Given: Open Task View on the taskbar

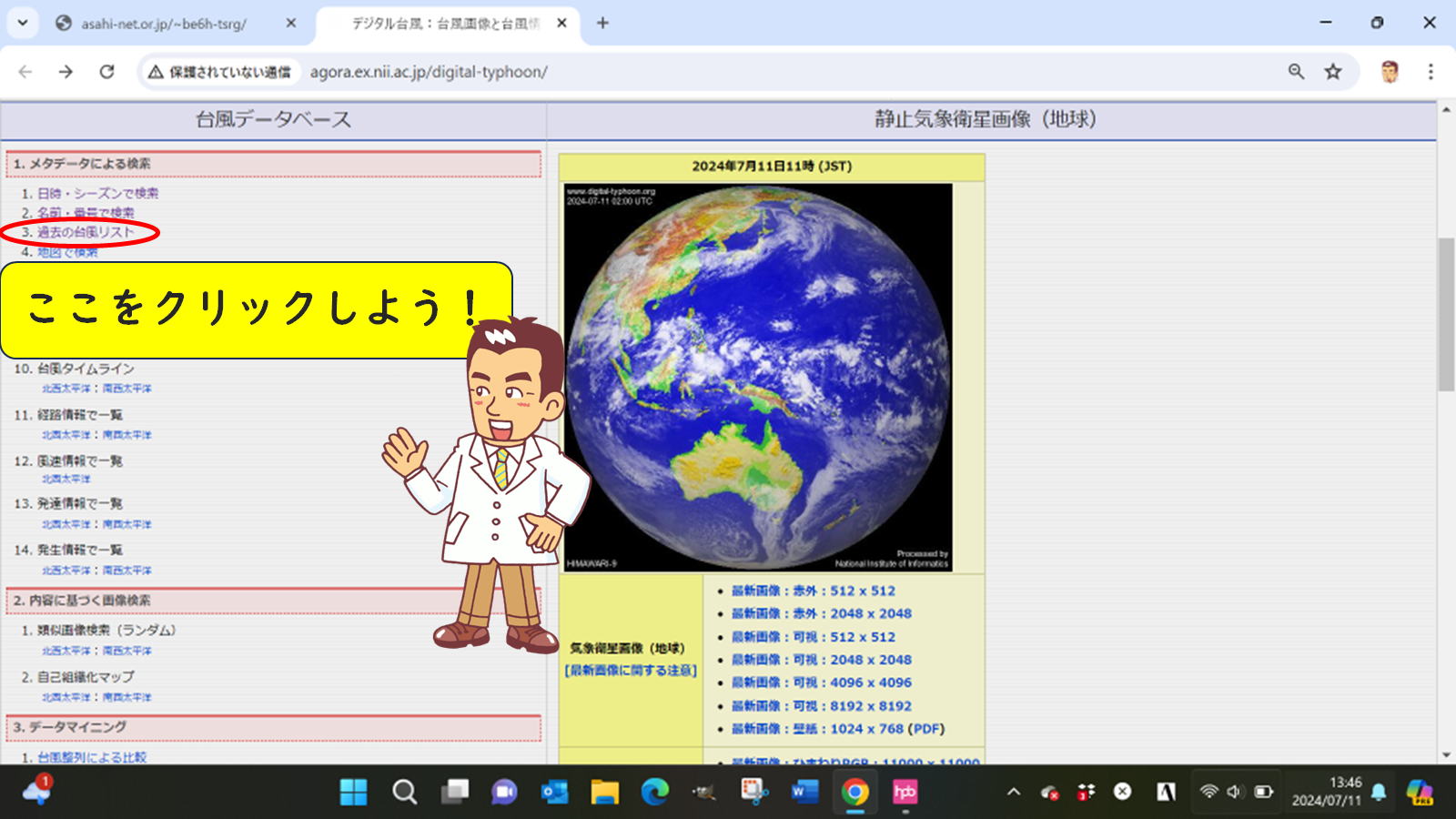Looking at the screenshot, I should pyautogui.click(x=454, y=792).
